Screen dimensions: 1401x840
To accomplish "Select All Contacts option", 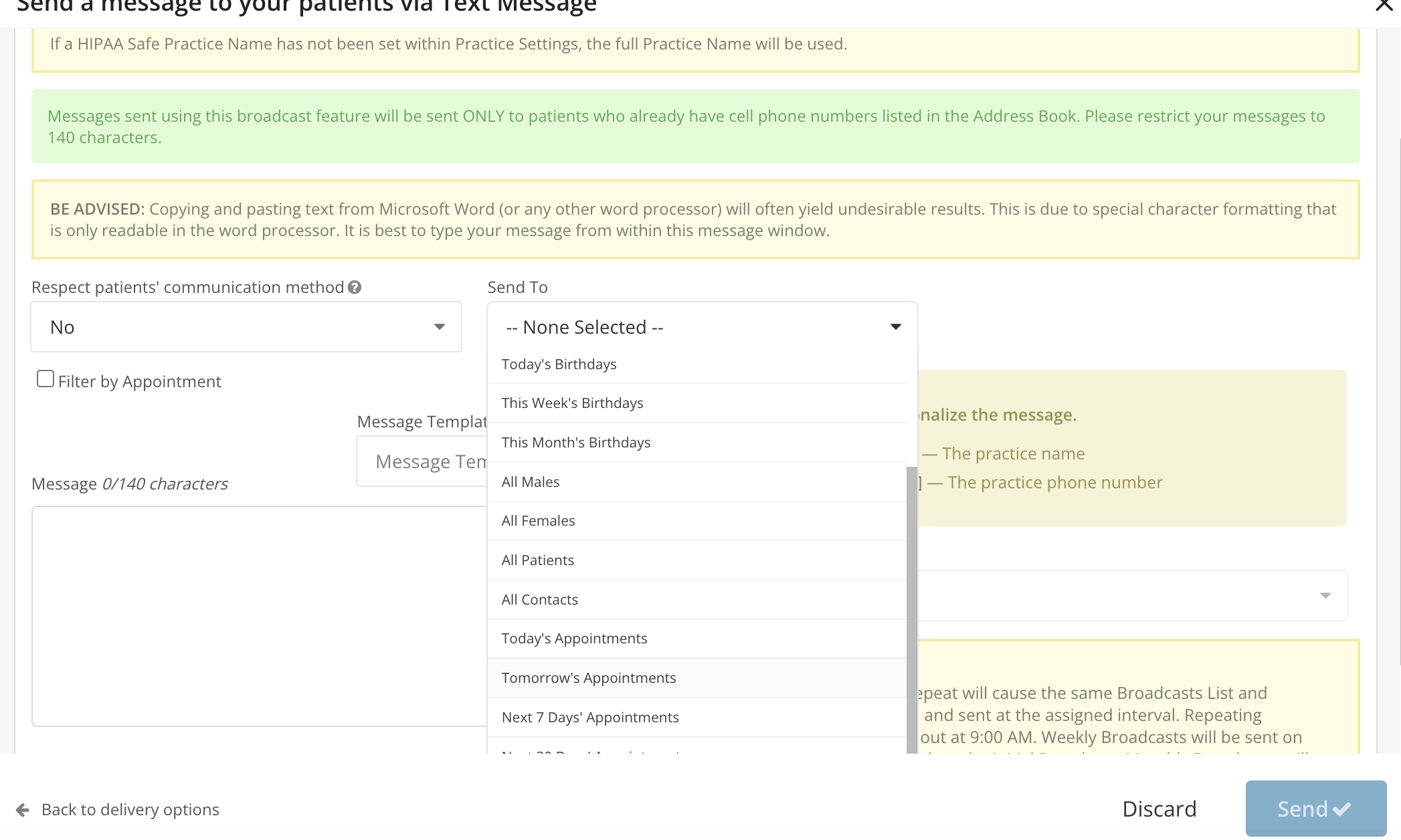I will (x=540, y=600).
